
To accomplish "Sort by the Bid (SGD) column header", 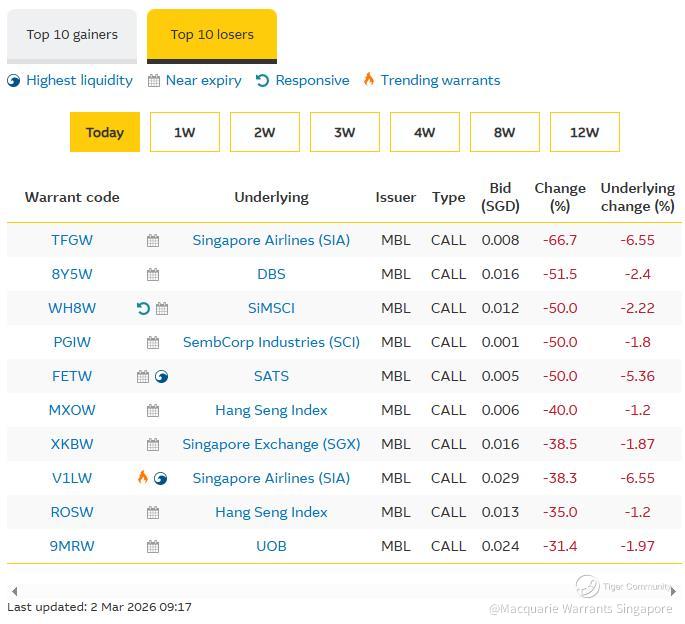I will coord(500,197).
